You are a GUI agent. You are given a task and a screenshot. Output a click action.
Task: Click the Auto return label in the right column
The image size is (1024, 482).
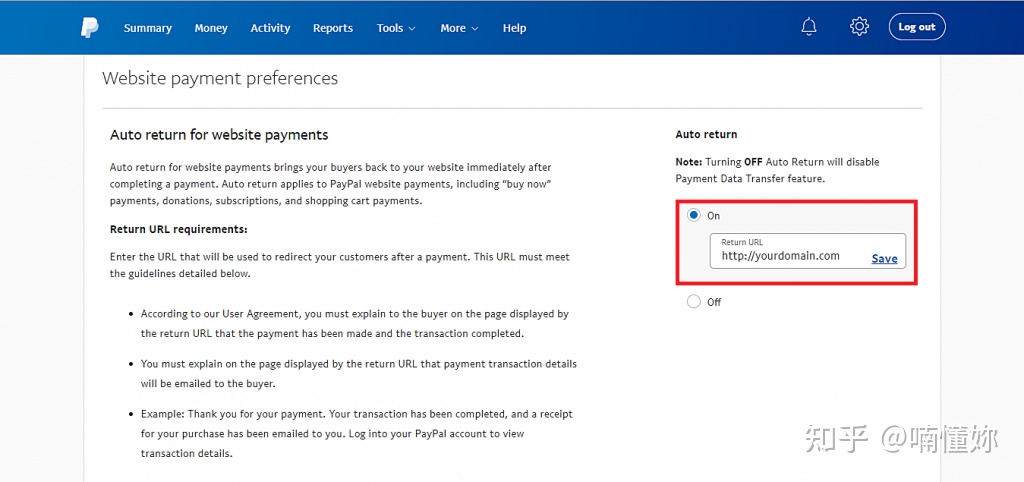point(706,134)
